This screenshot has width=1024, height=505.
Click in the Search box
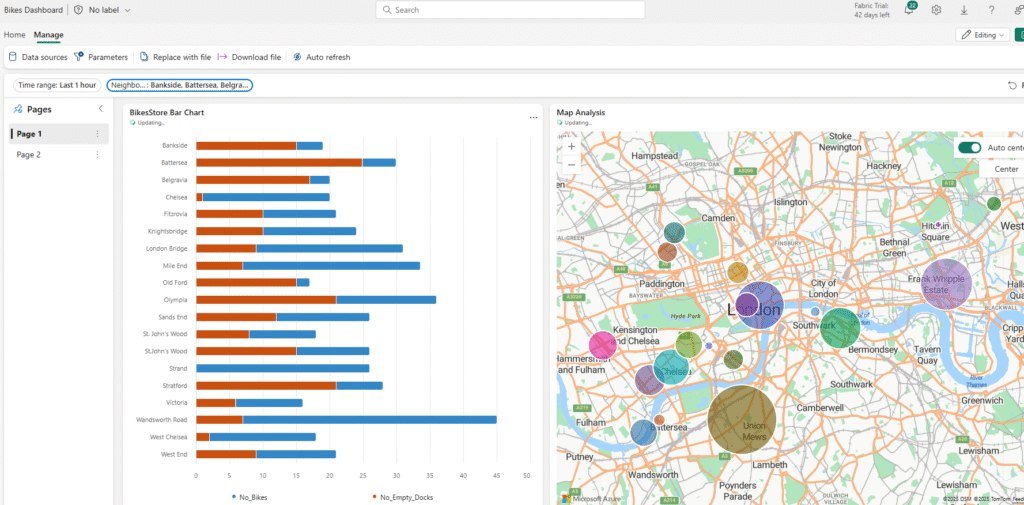(x=511, y=10)
